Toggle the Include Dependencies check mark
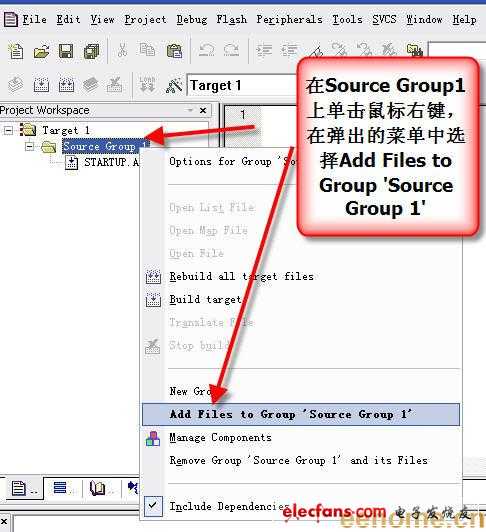Screen dimensions: 486x532 153,506
